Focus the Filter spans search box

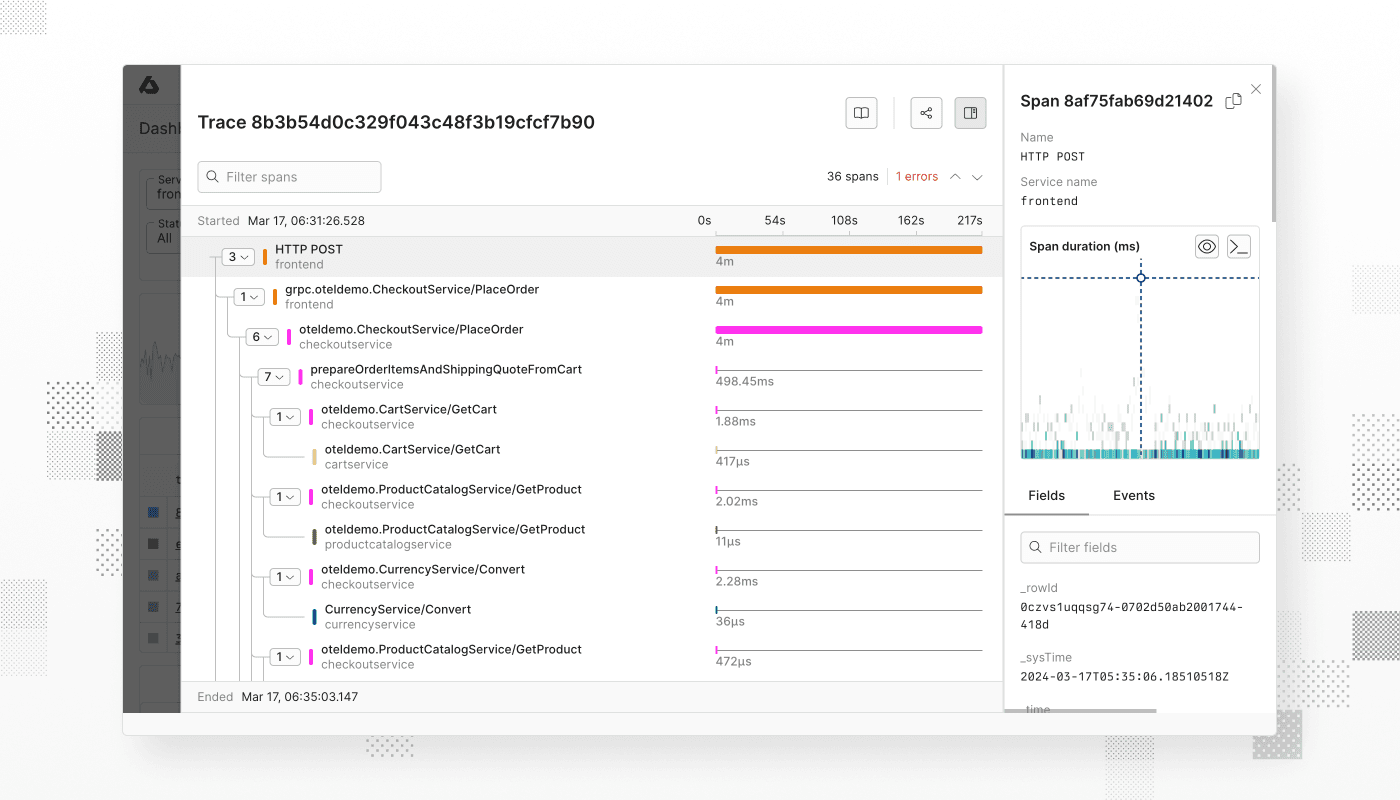coord(289,177)
